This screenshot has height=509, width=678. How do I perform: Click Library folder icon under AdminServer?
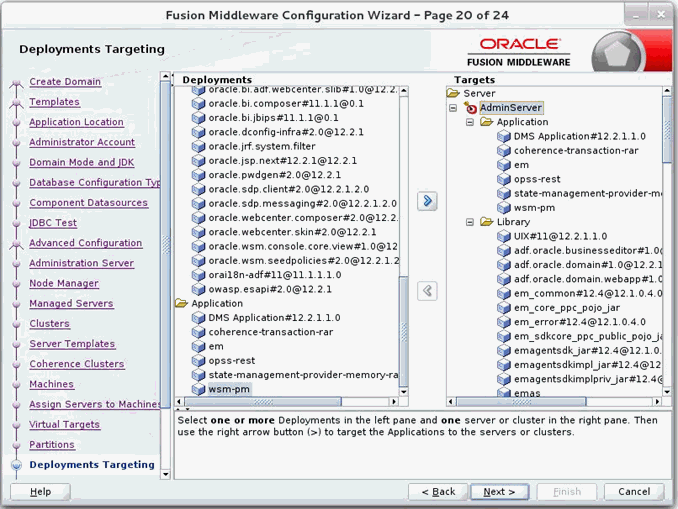click(486, 222)
